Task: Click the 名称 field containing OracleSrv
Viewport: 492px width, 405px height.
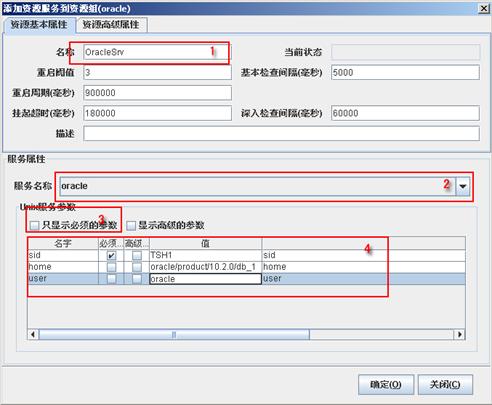Action: [157, 52]
